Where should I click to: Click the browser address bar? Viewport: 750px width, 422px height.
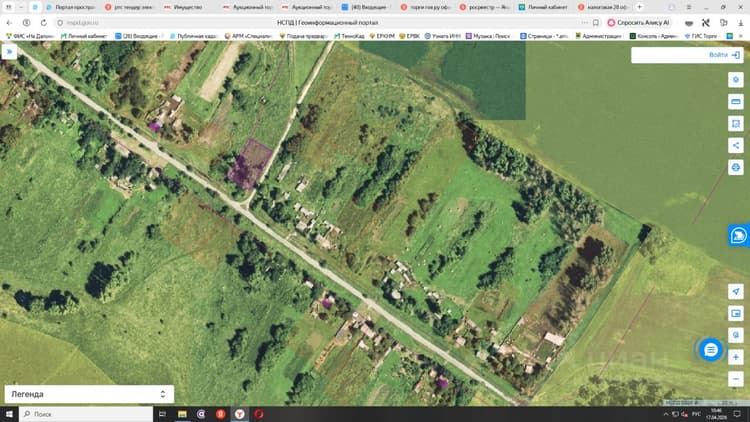tap(320, 22)
